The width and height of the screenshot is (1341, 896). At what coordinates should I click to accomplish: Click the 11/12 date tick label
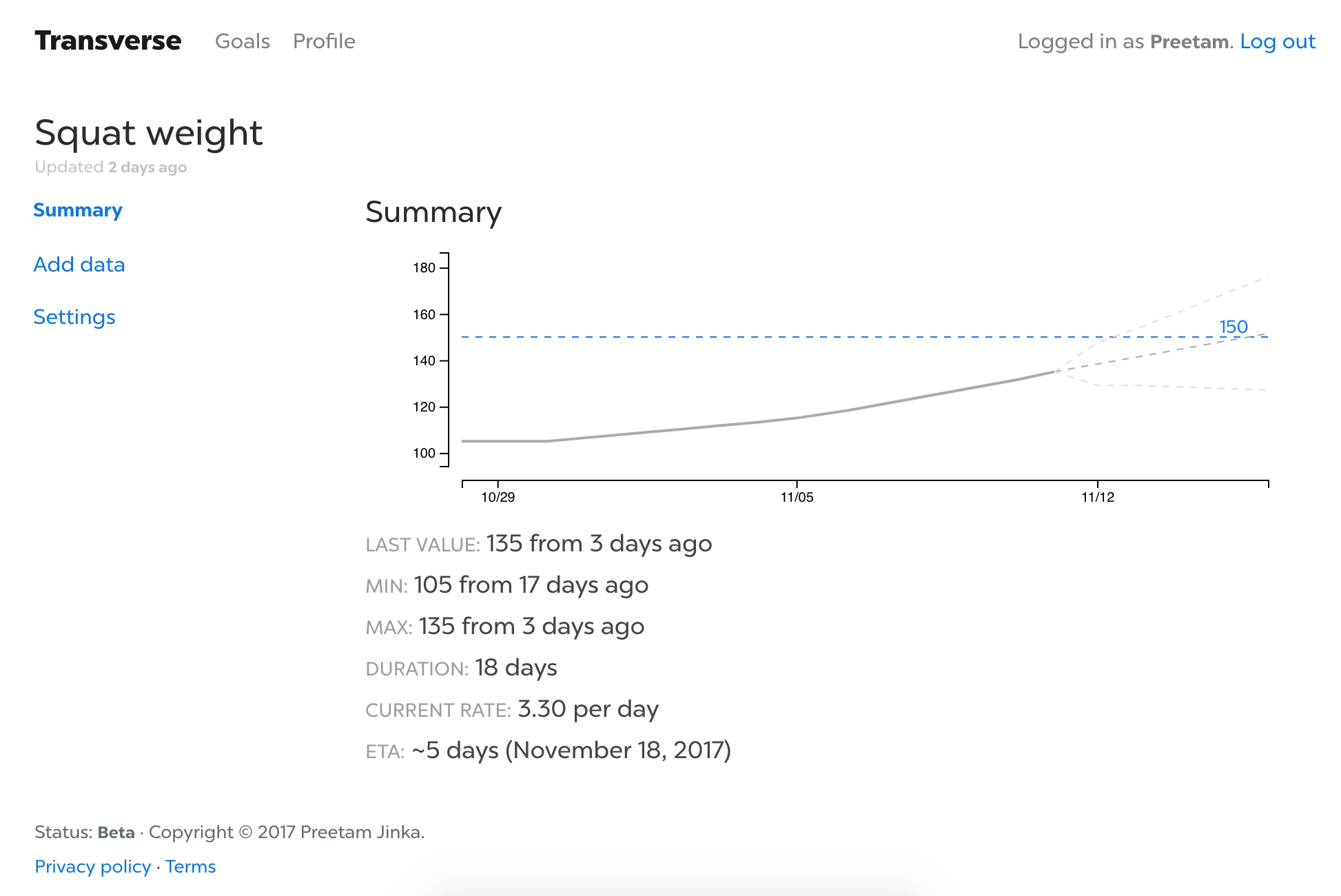pyautogui.click(x=1097, y=497)
